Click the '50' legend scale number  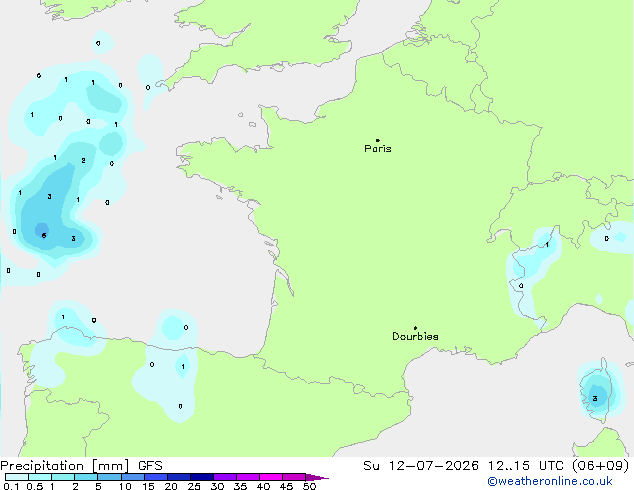pyautogui.click(x=309, y=486)
